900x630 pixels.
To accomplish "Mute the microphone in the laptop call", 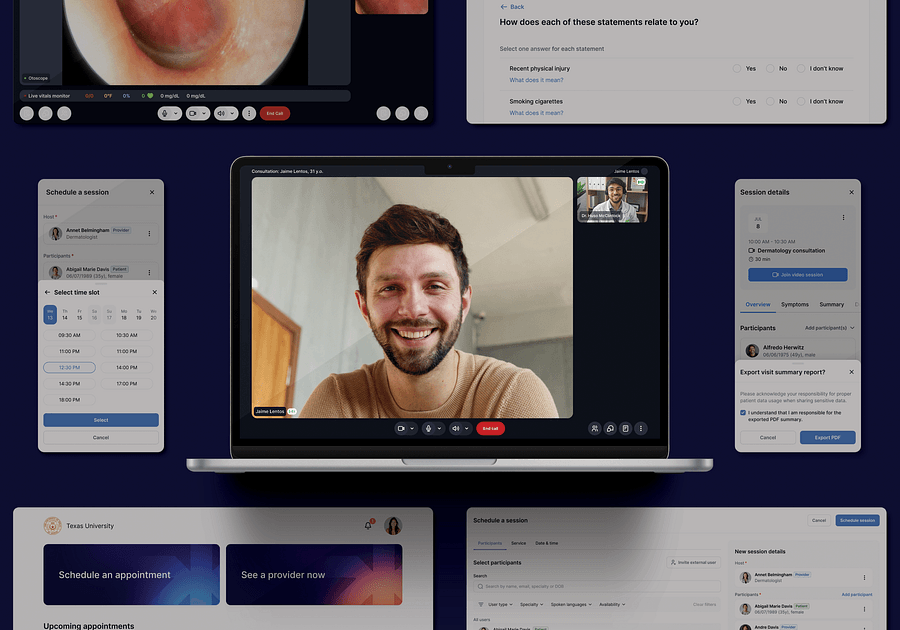I will tap(428, 428).
